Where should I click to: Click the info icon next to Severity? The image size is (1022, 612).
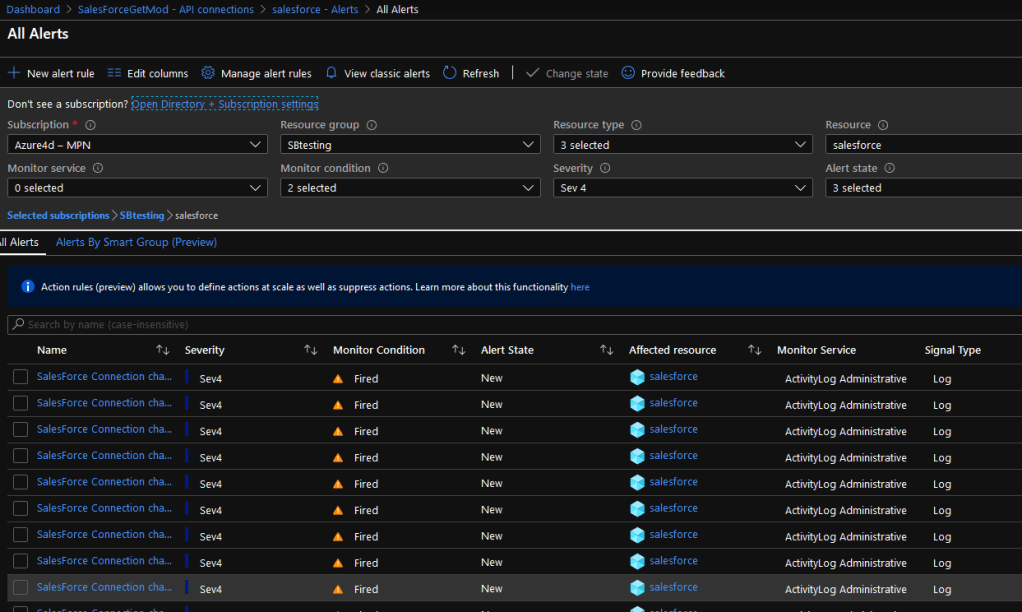click(x=603, y=168)
